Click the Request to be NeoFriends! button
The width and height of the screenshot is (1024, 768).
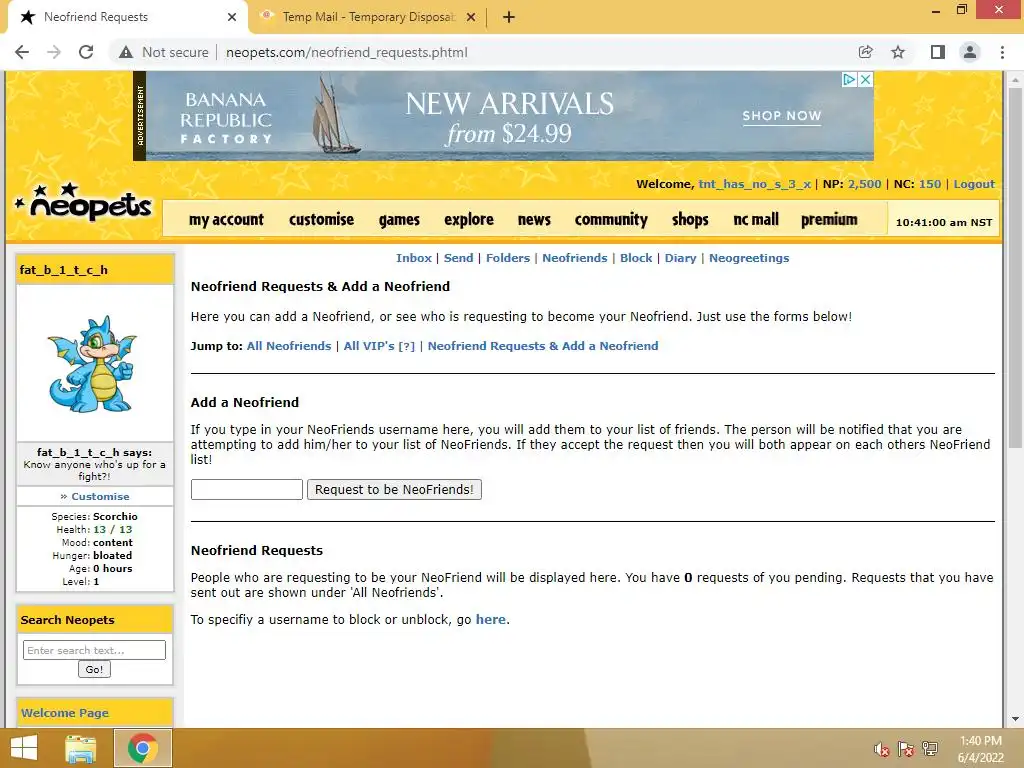[394, 490]
